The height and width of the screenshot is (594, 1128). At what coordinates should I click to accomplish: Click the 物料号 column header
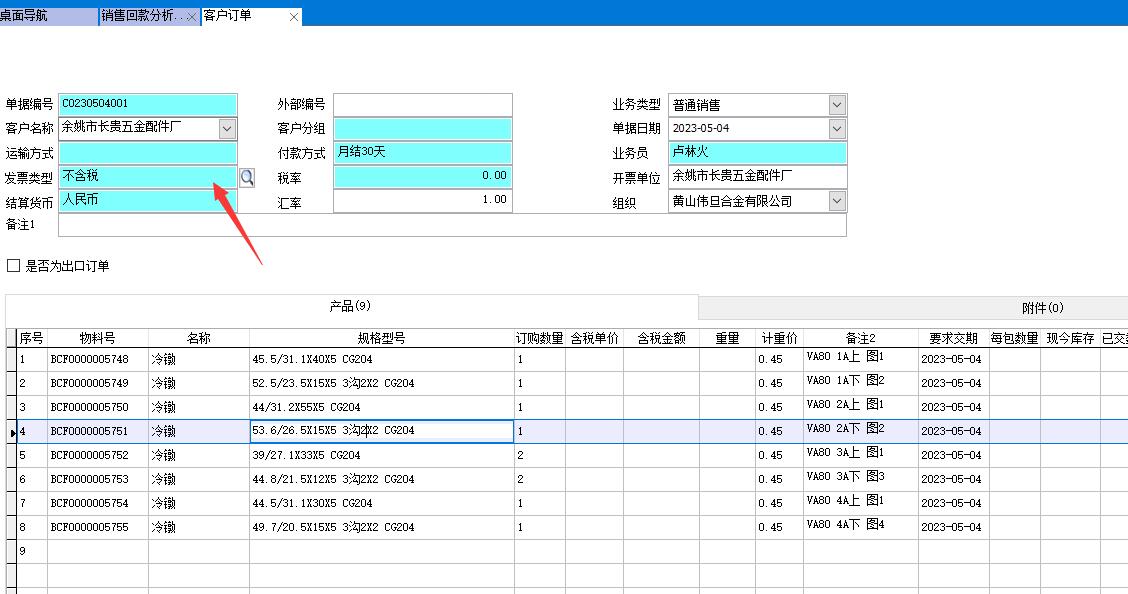click(97, 339)
